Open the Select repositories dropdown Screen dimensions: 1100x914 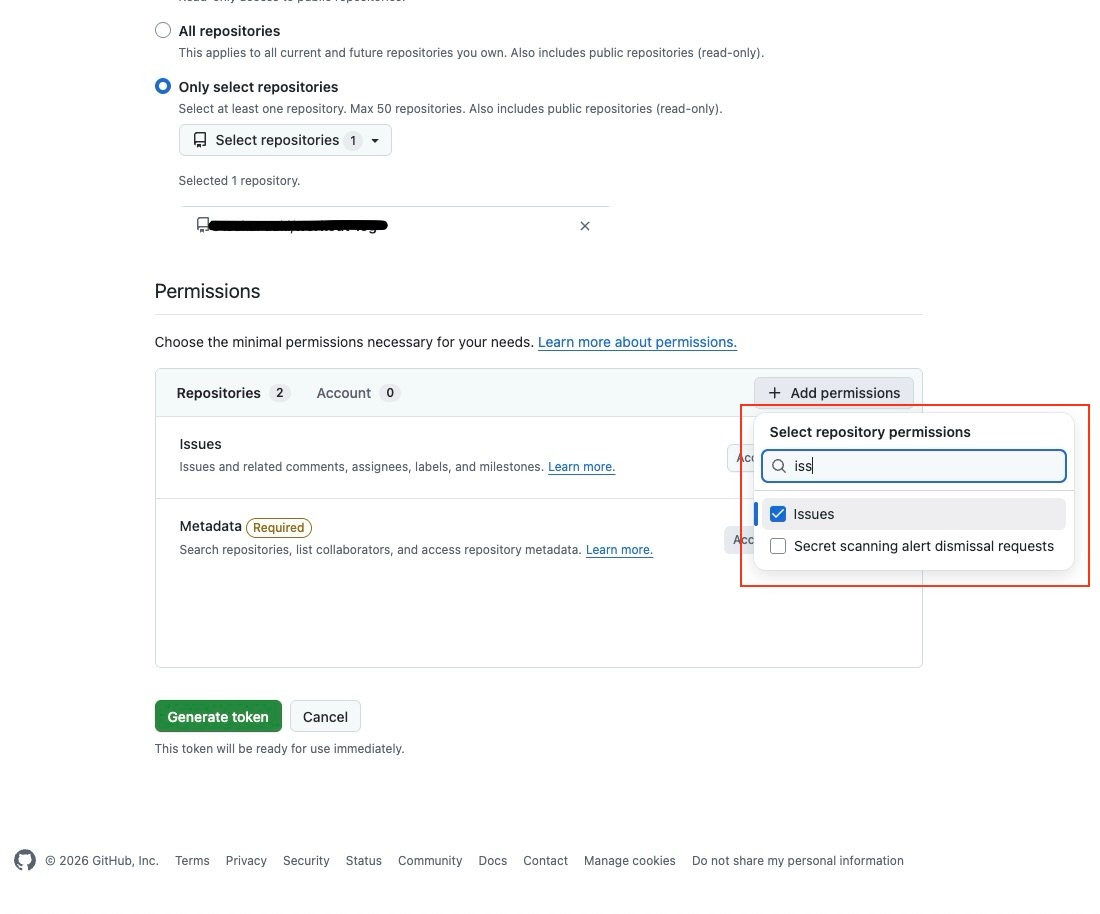(x=285, y=140)
